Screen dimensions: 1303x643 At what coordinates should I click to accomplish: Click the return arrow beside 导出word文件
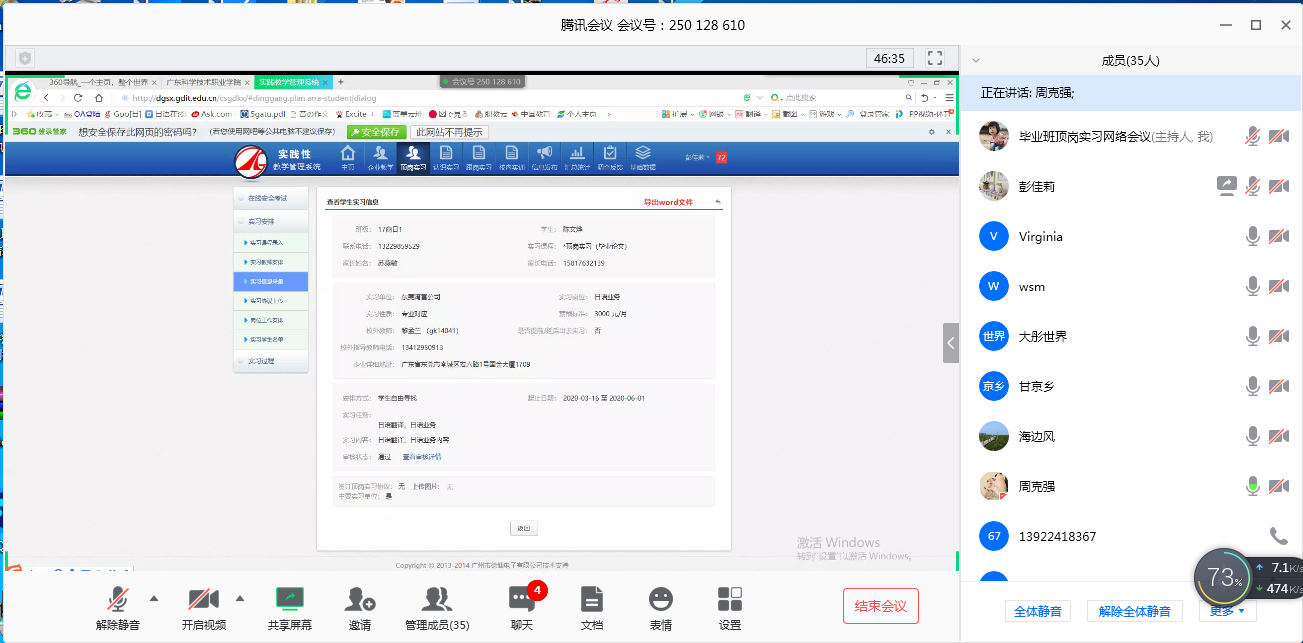(x=717, y=202)
